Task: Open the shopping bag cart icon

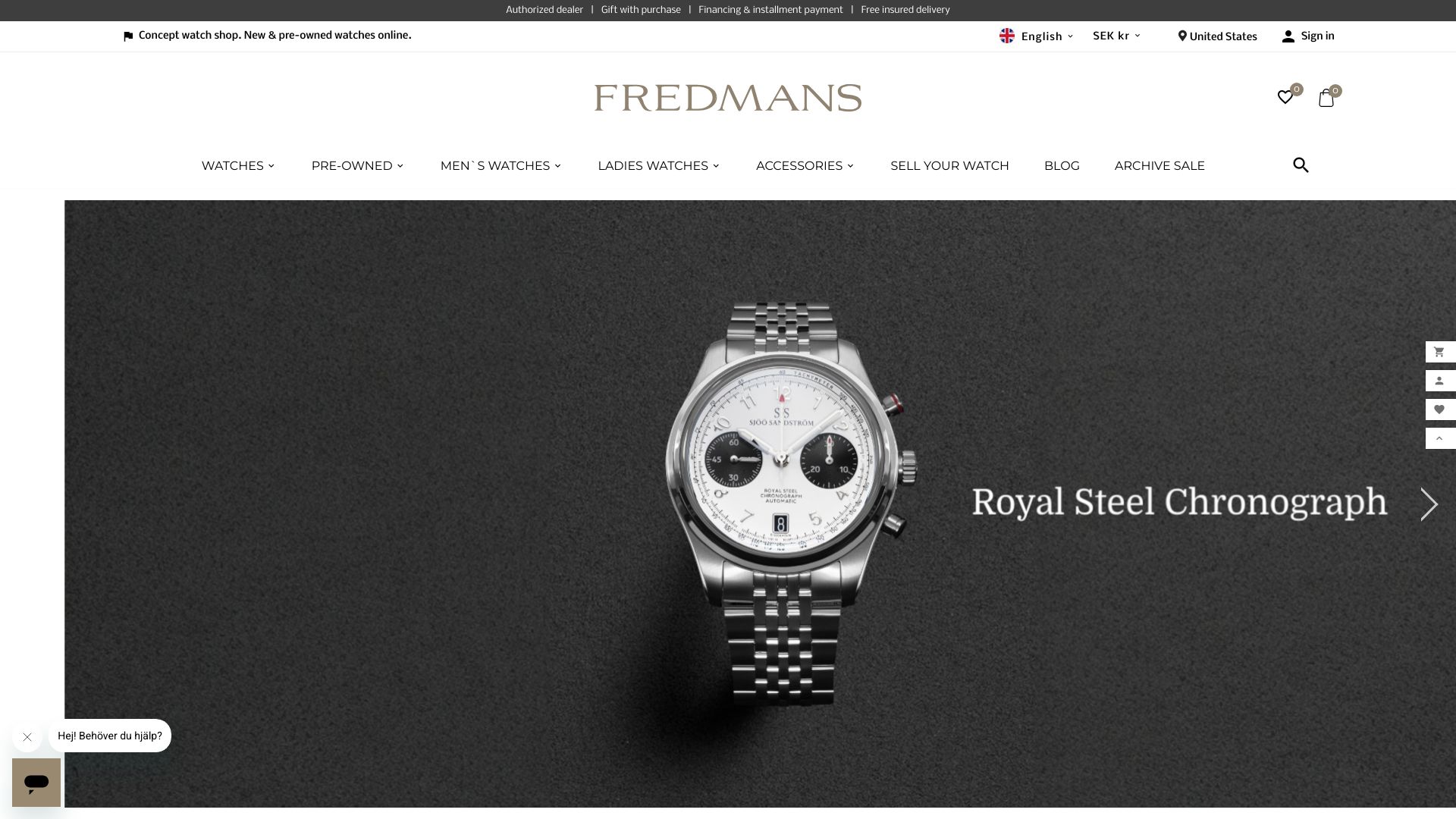Action: coord(1326,98)
